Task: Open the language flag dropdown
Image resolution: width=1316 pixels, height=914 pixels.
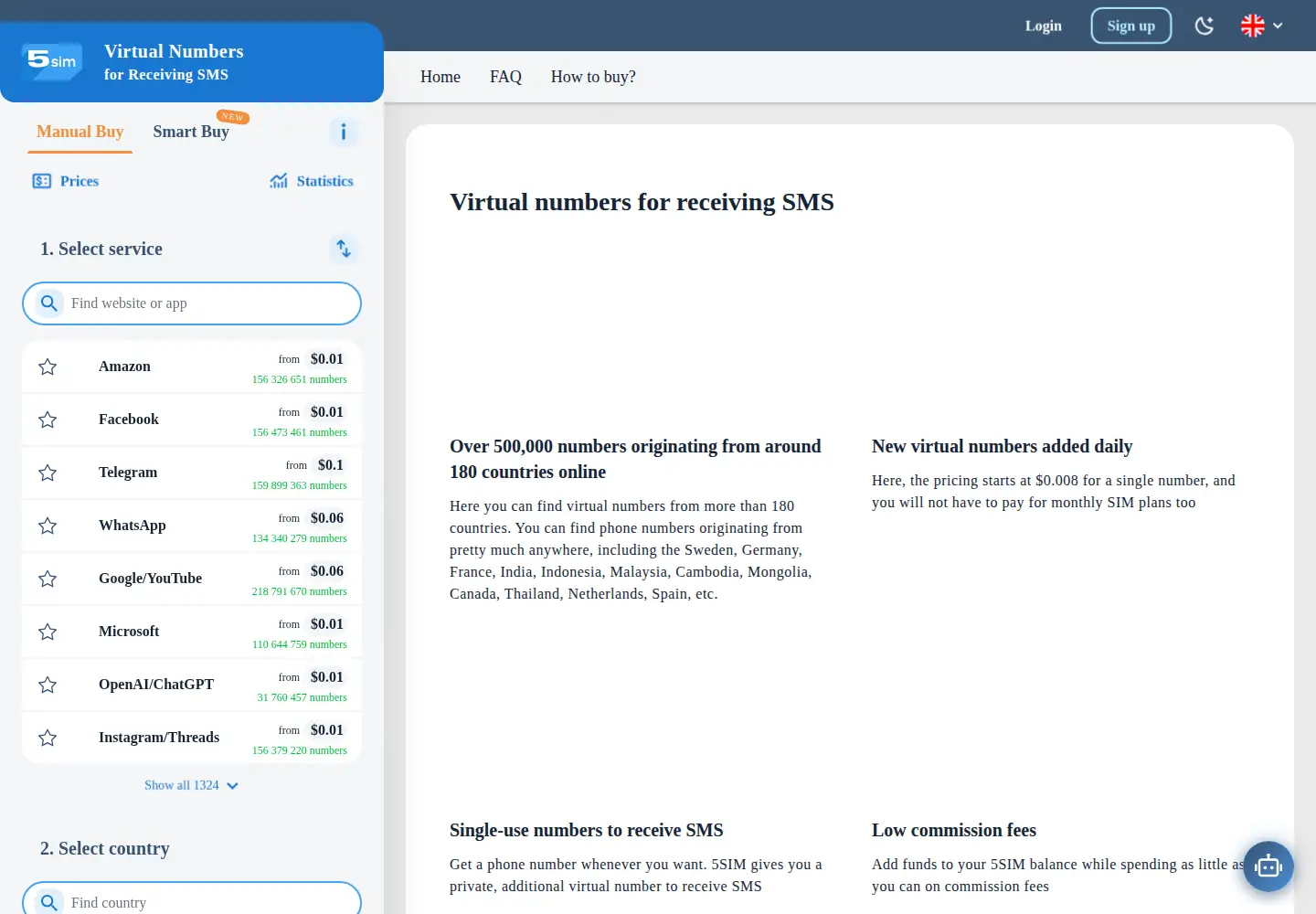Action: pyautogui.click(x=1261, y=26)
